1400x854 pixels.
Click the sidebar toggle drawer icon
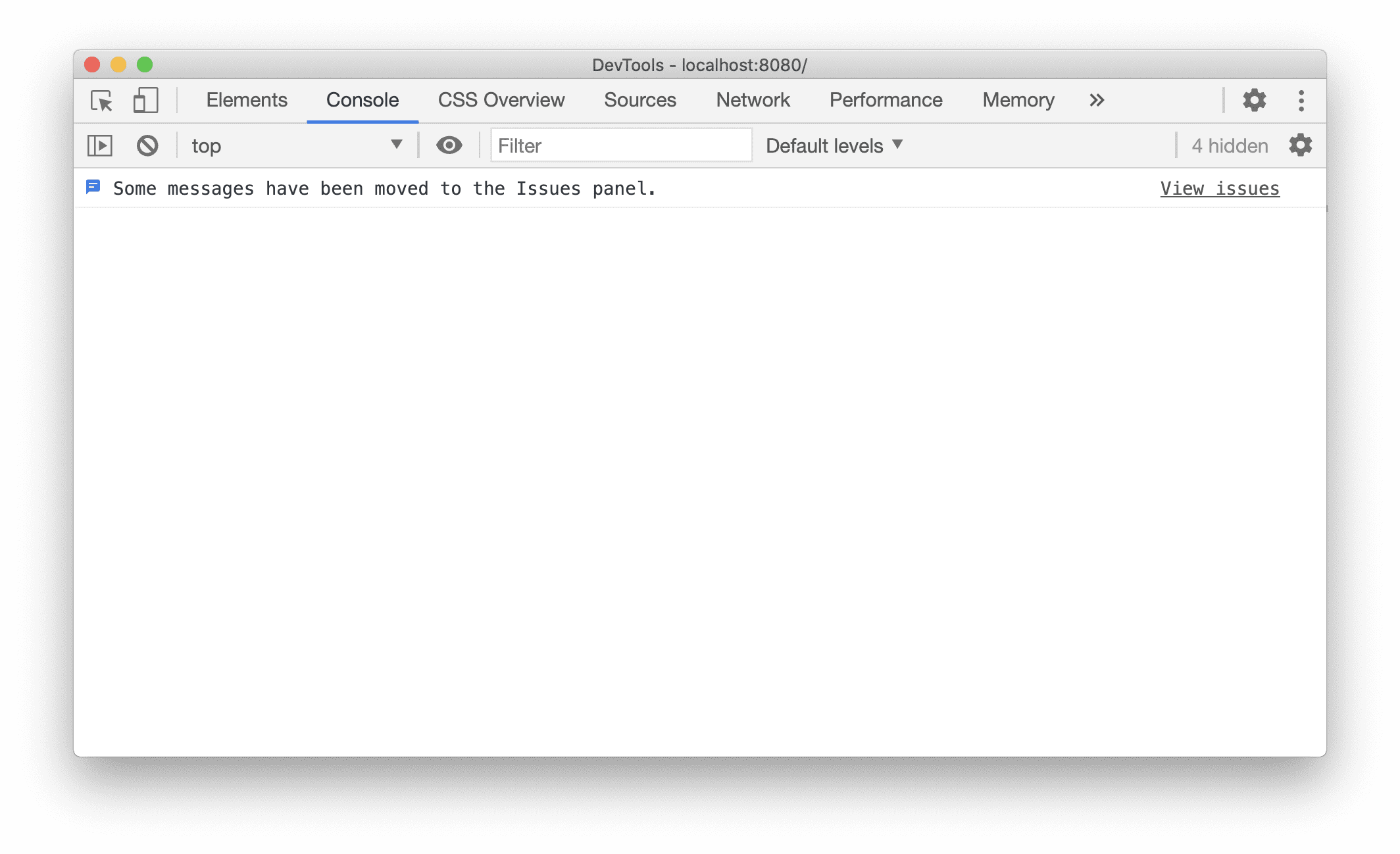99,146
